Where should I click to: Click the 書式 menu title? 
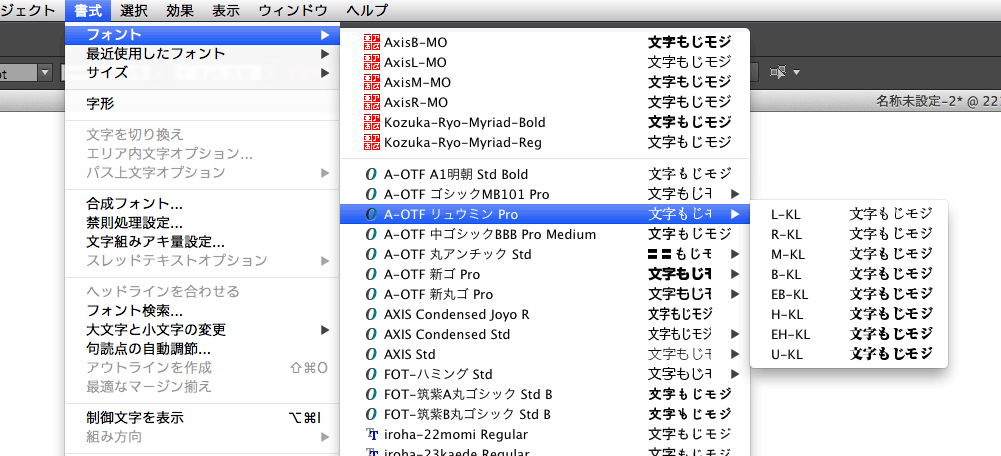87,10
